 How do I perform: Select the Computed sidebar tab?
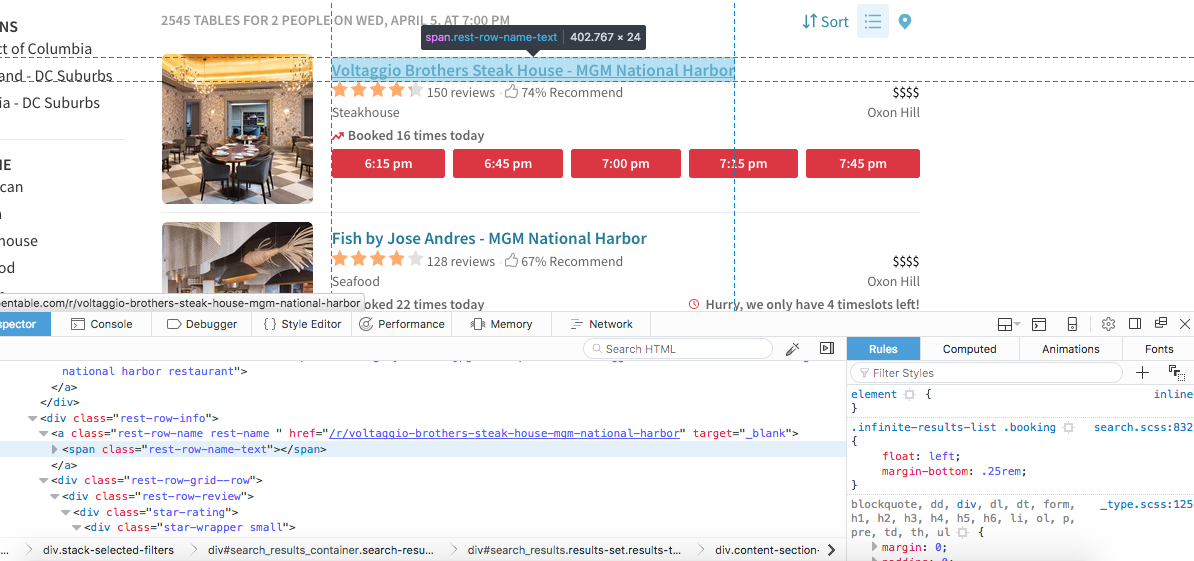[x=969, y=349]
